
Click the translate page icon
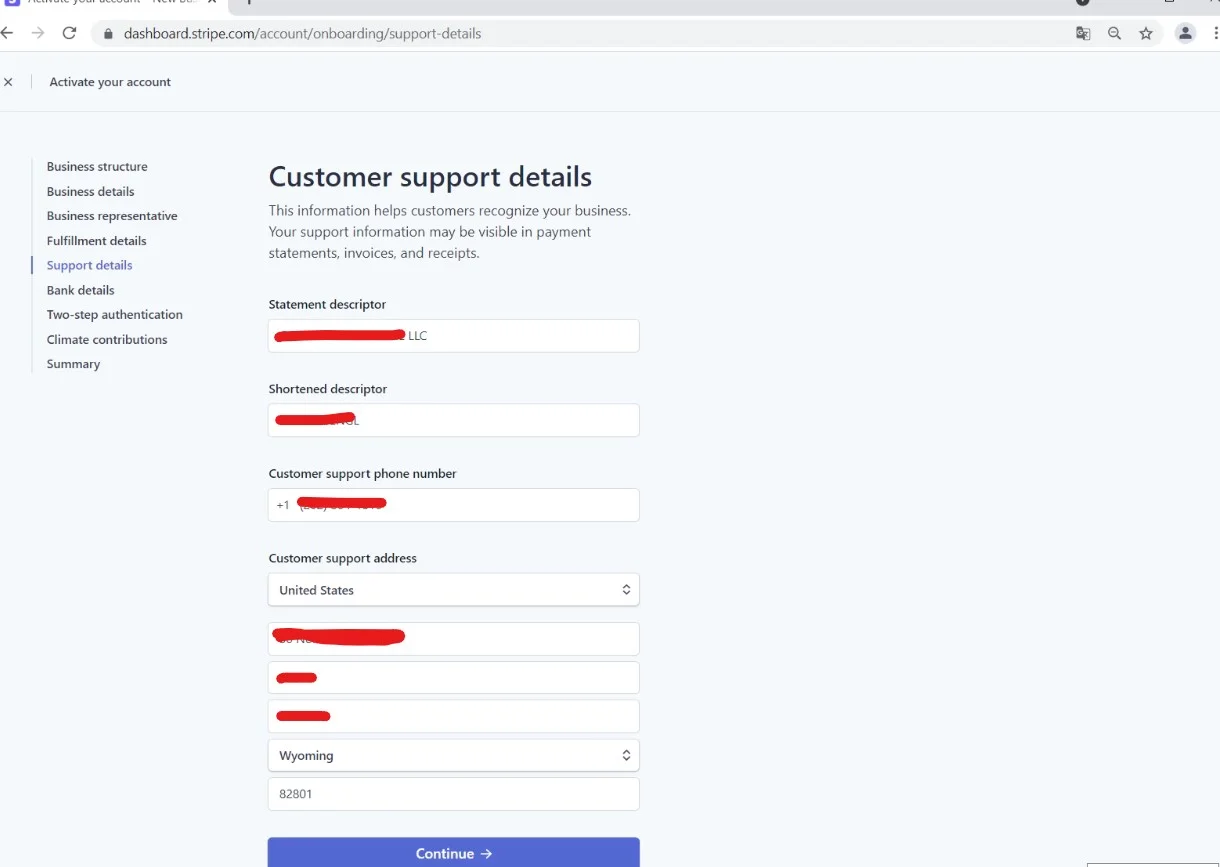click(x=1083, y=33)
